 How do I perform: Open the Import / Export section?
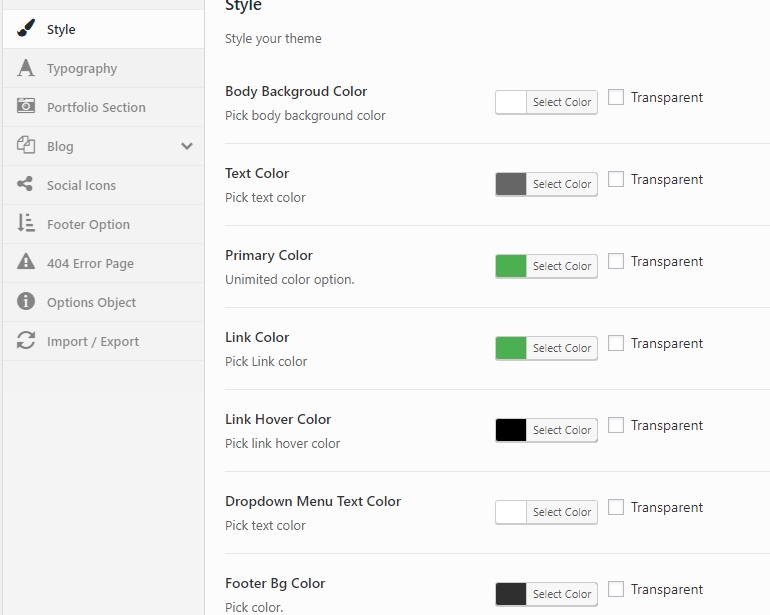pos(104,341)
